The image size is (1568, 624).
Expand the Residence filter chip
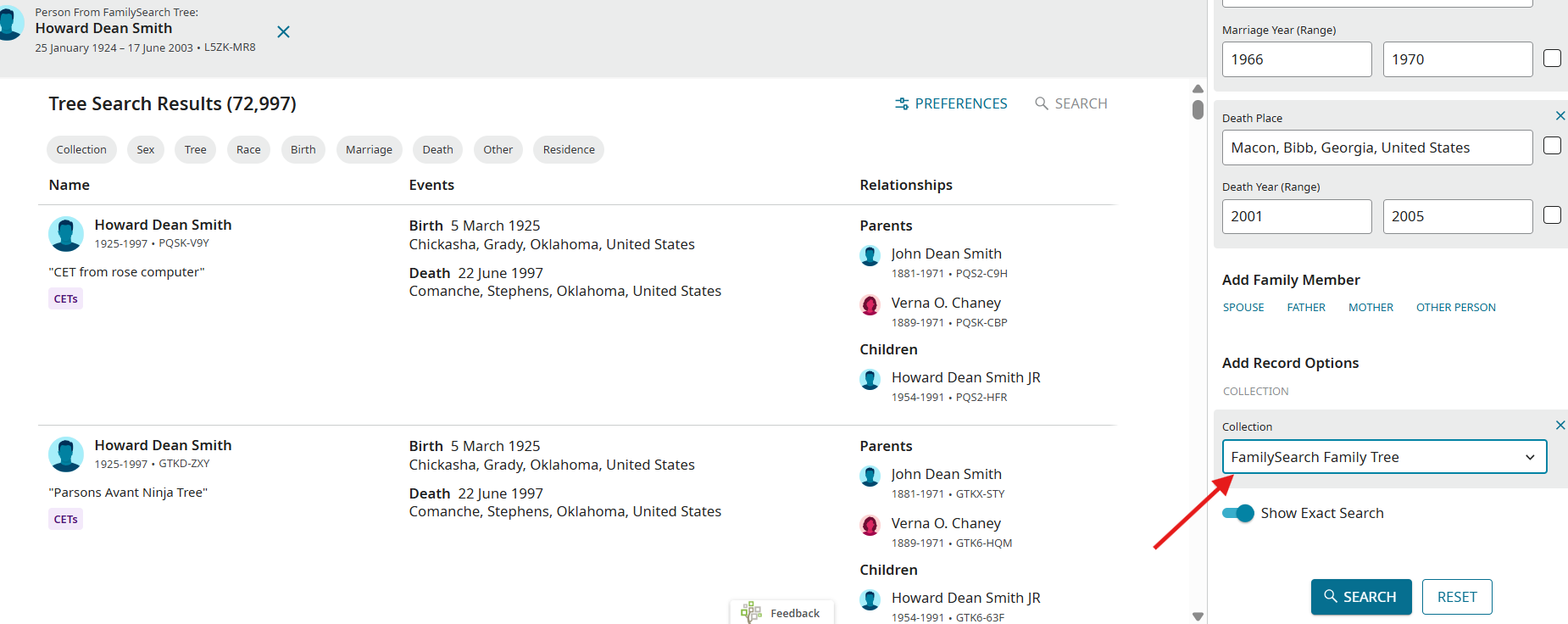pos(568,150)
